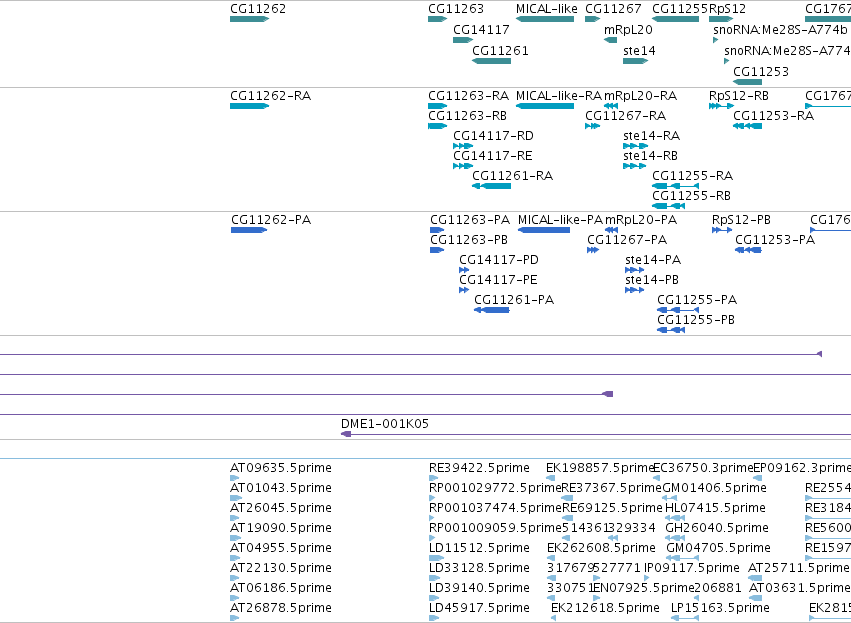The image size is (851, 623).
Task: Click the CG14117 gene label
Action: tap(481, 29)
